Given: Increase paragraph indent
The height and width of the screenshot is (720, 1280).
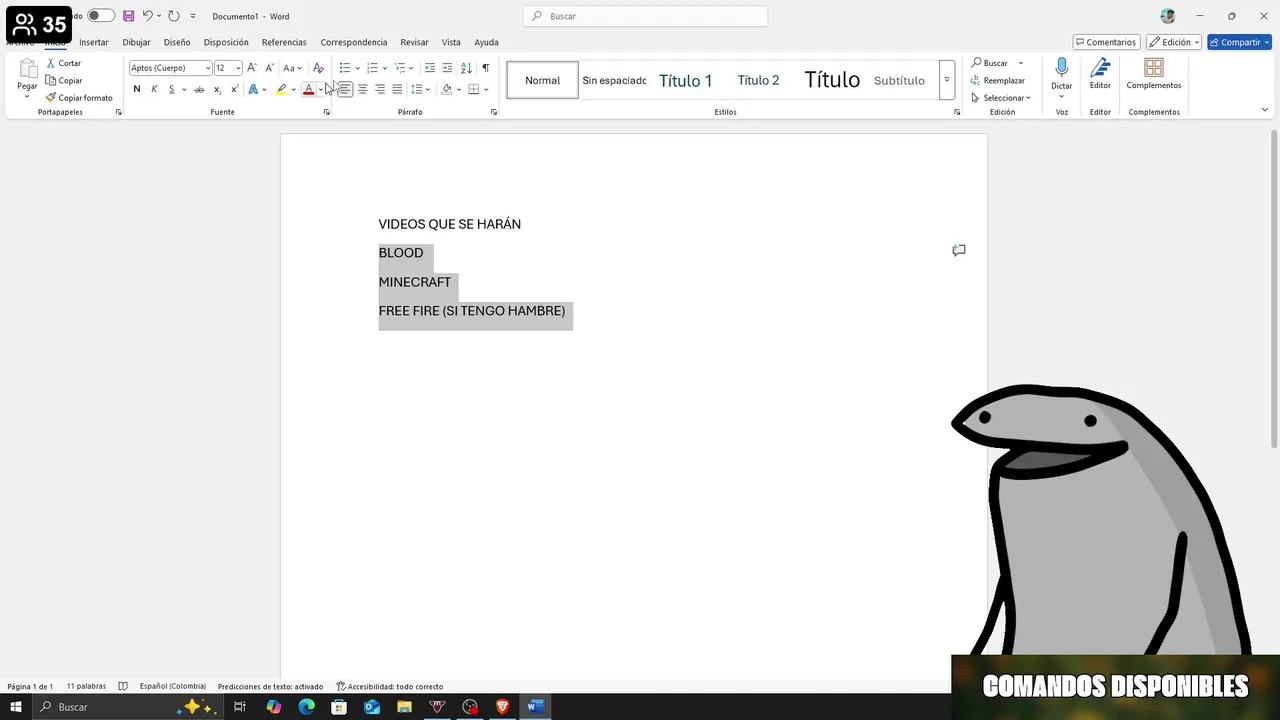Looking at the screenshot, I should tap(447, 68).
